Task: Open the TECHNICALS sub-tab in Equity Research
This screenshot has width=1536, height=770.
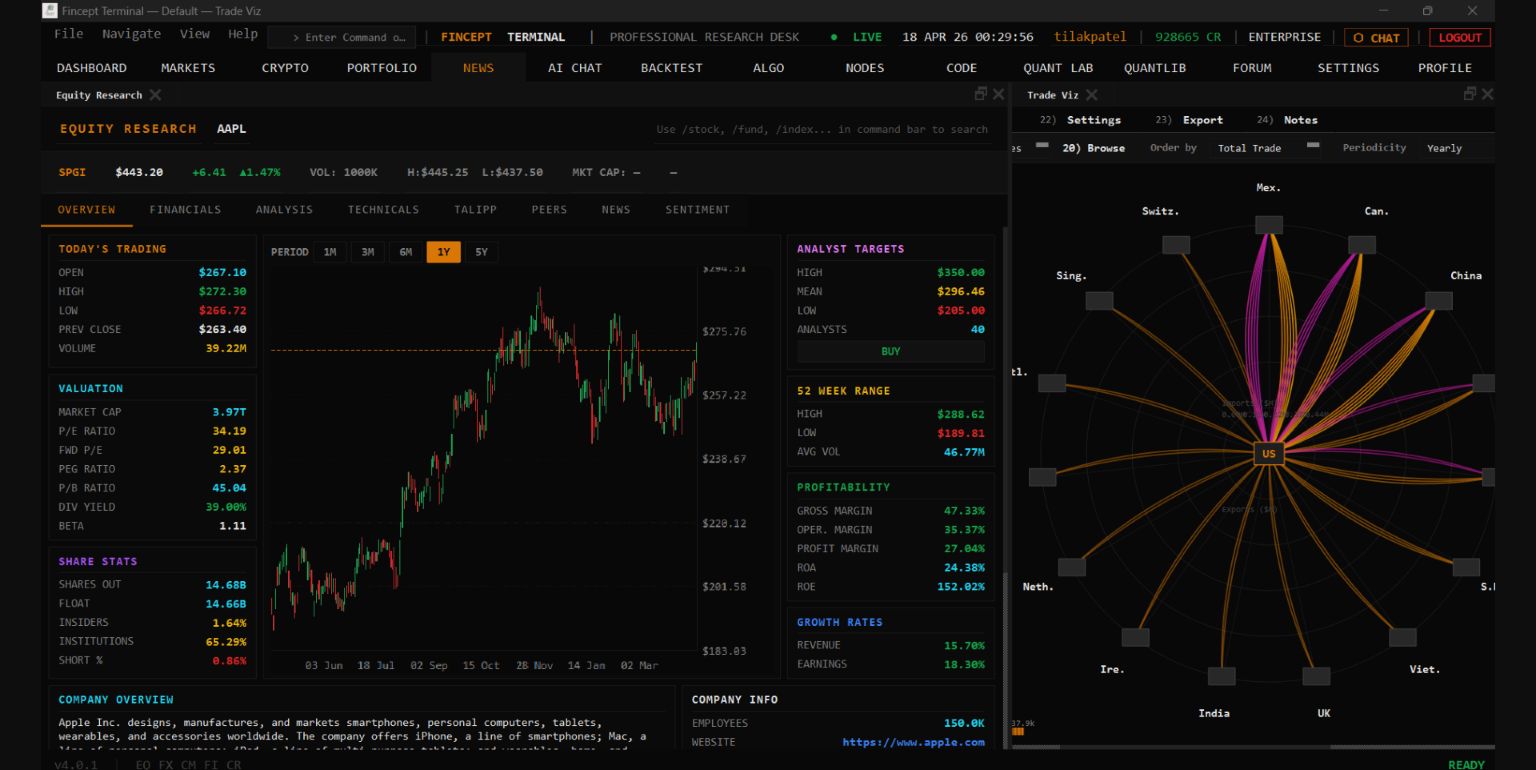Action: coord(384,210)
